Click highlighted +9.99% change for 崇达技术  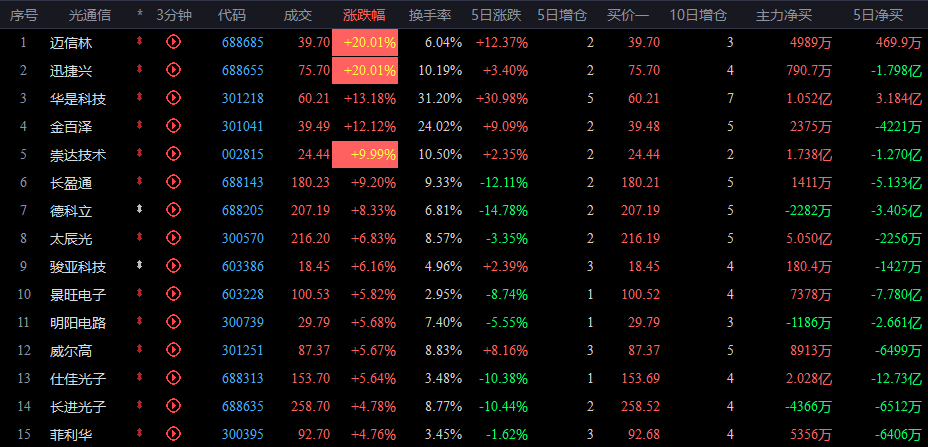(365, 155)
